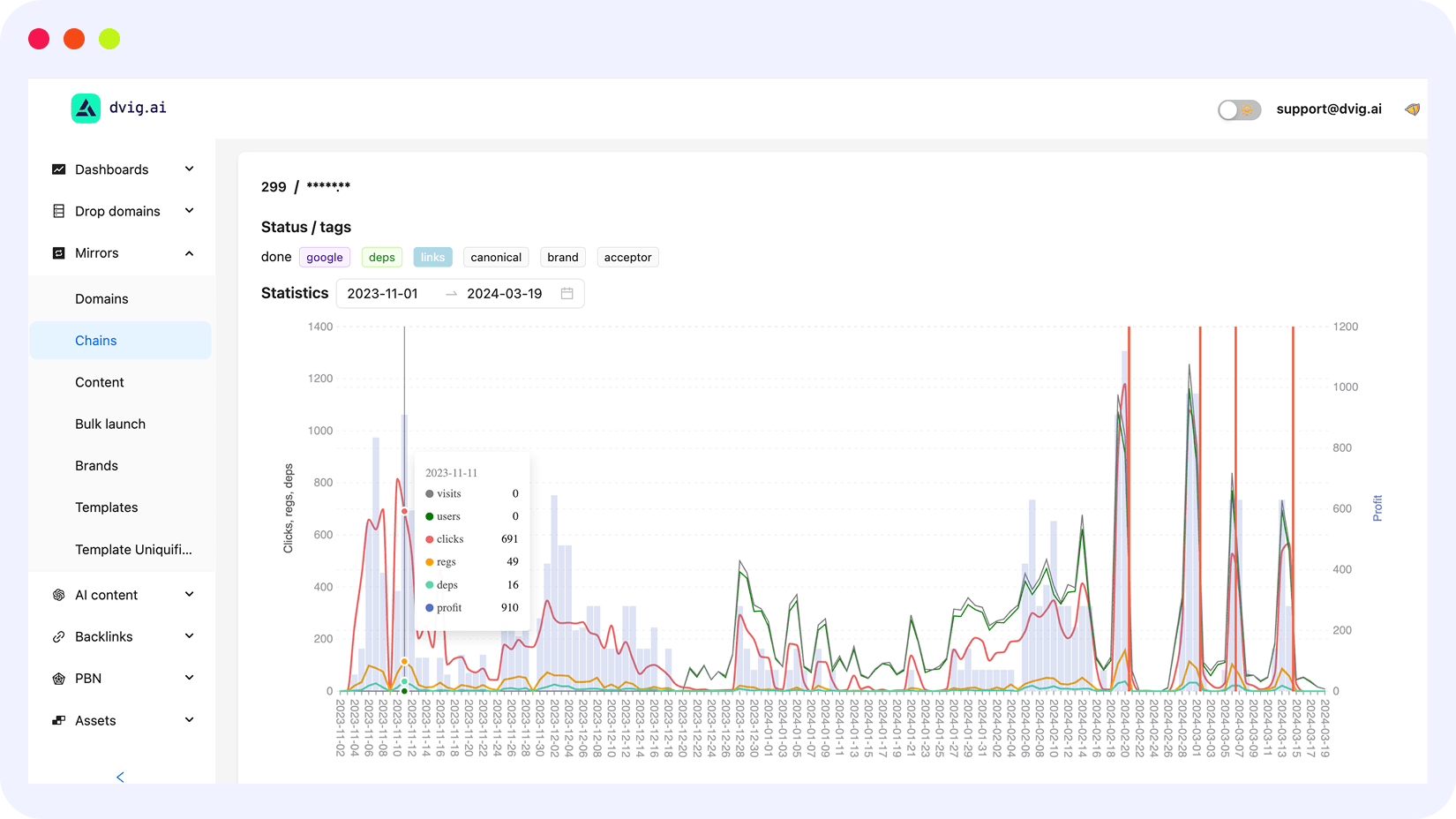This screenshot has width=1456, height=819.
Task: Click the canonical tag button
Action: [496, 258]
